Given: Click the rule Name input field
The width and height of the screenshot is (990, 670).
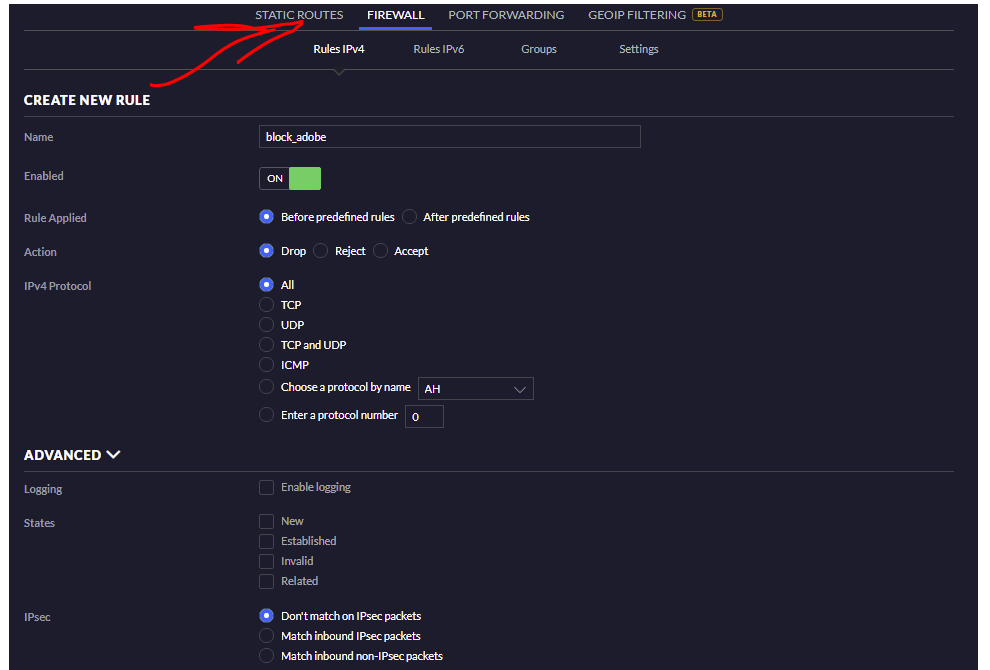Looking at the screenshot, I should [449, 137].
